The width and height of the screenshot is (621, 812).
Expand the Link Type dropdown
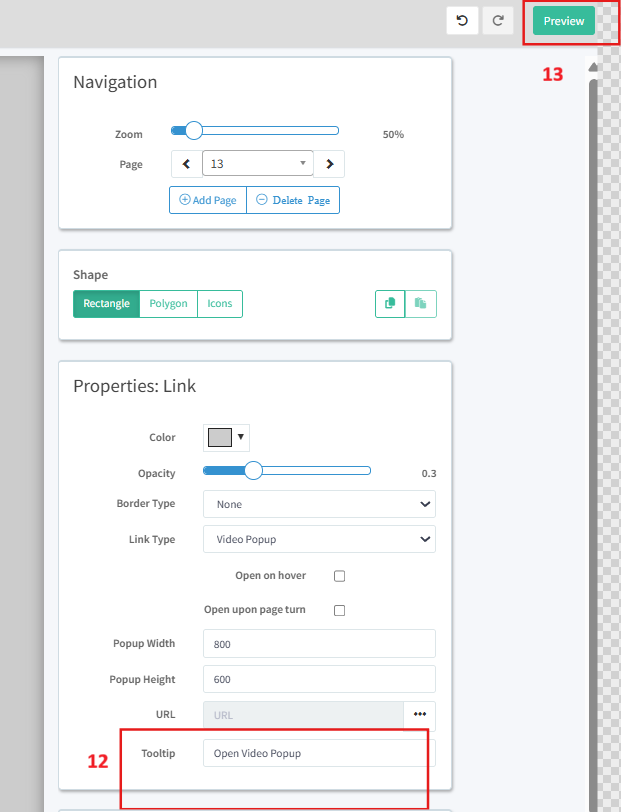319,539
